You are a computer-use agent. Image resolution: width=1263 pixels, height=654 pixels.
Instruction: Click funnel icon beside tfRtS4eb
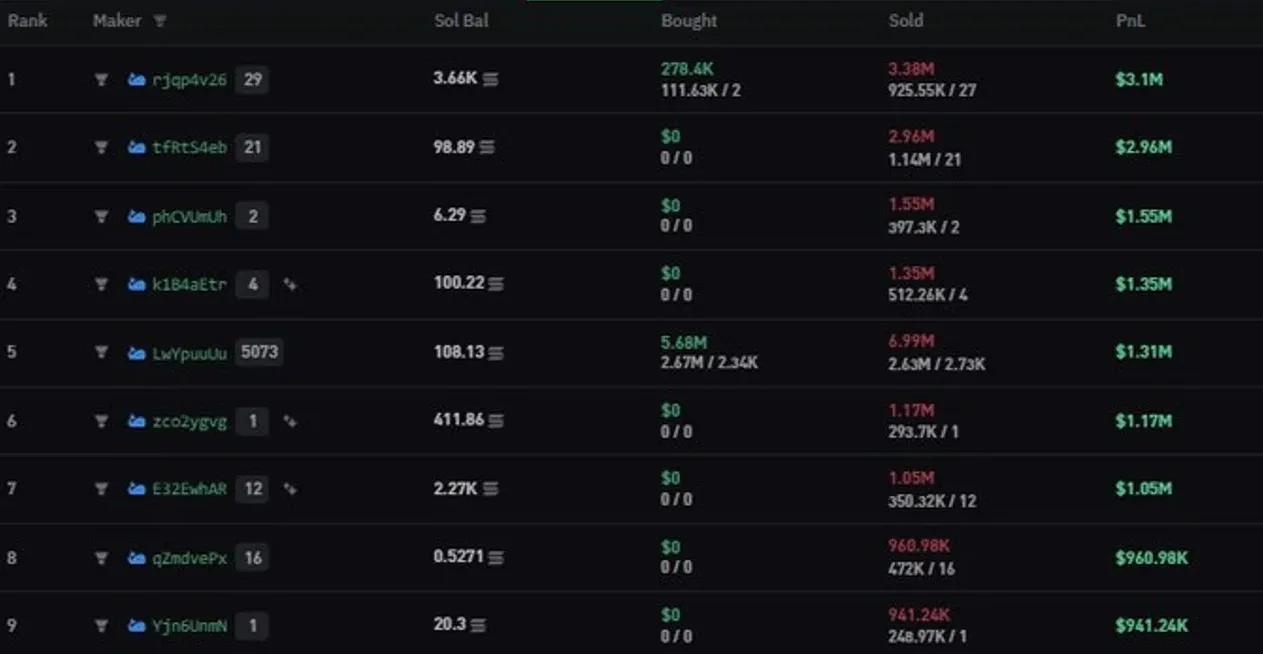pos(101,147)
